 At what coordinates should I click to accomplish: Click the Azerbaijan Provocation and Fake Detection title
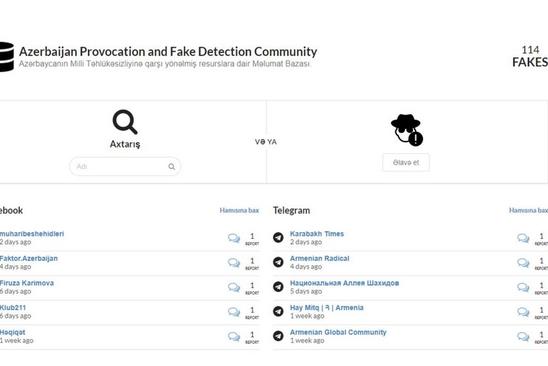point(168,51)
